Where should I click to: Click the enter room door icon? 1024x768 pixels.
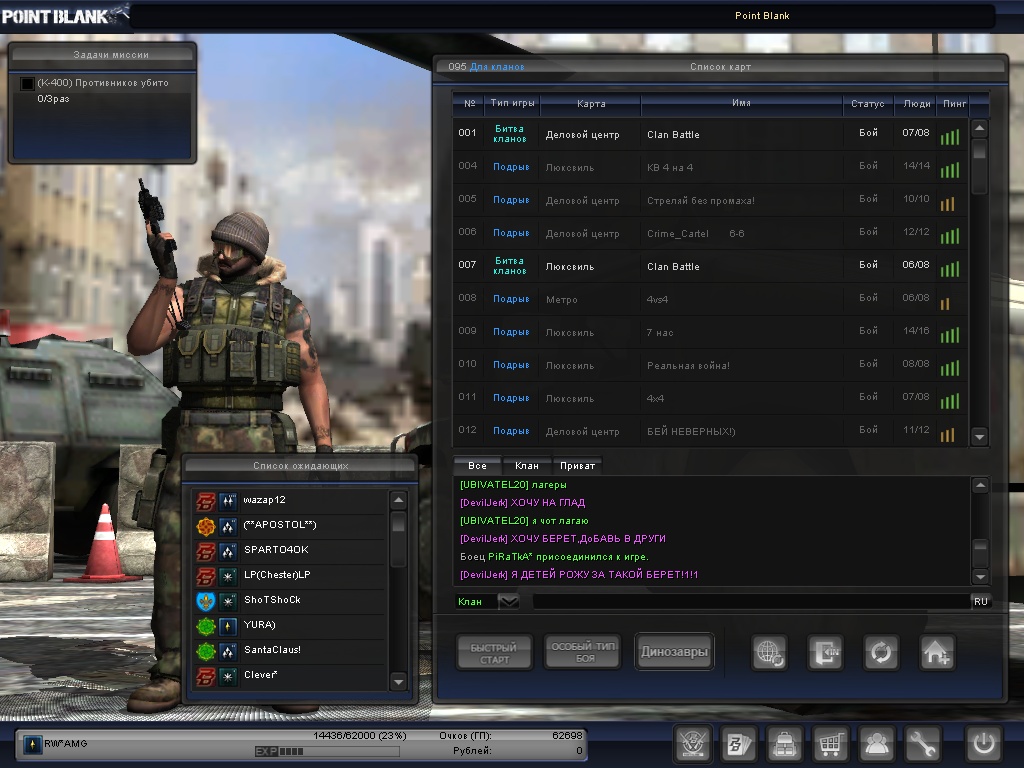(x=826, y=653)
